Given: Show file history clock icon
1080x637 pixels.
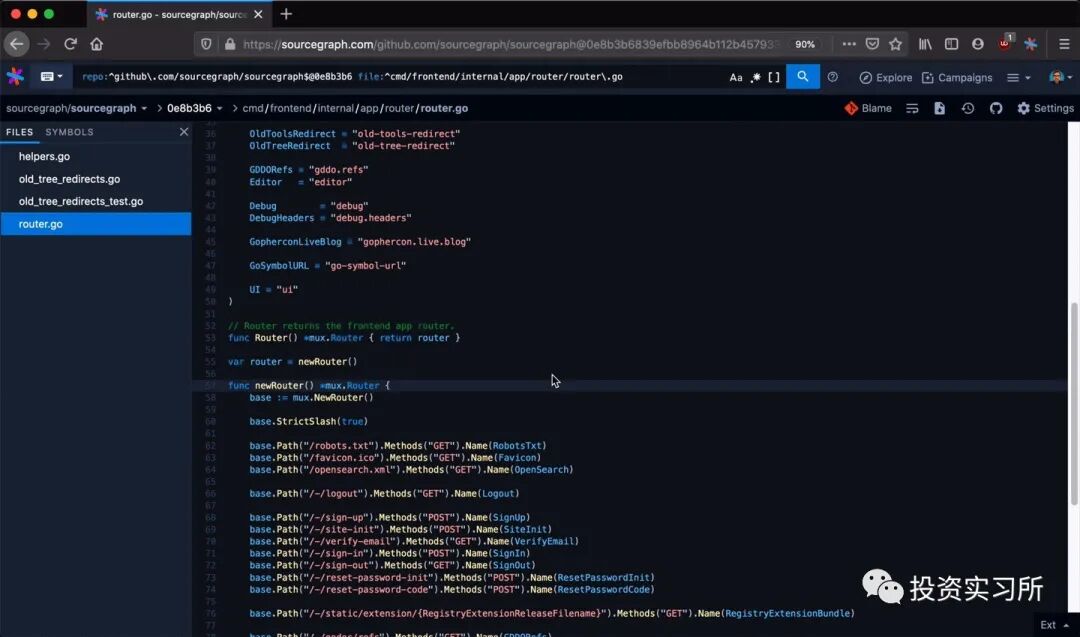Looking at the screenshot, I should [968, 108].
